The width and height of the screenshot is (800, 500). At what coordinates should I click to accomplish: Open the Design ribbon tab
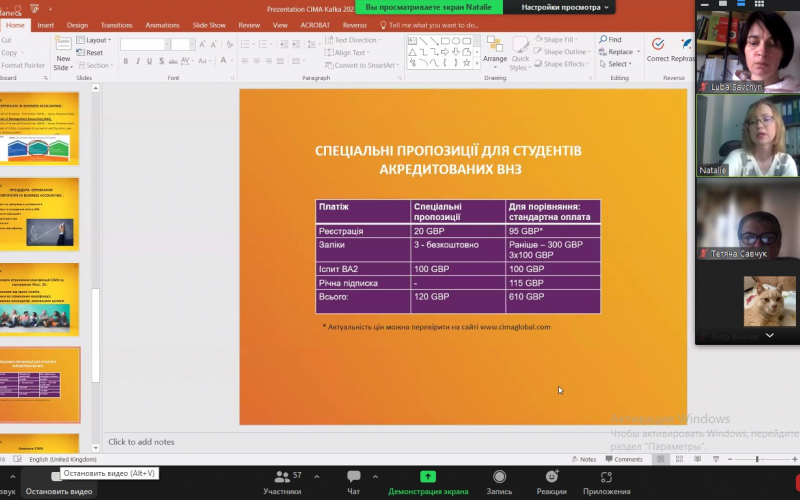coord(77,25)
